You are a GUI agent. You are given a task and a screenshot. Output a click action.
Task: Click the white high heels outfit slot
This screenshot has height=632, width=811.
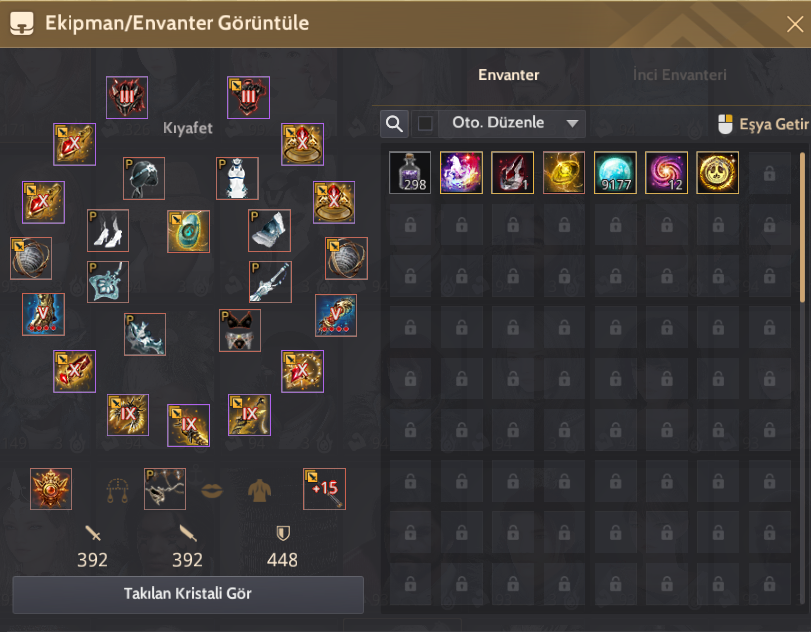click(x=108, y=230)
